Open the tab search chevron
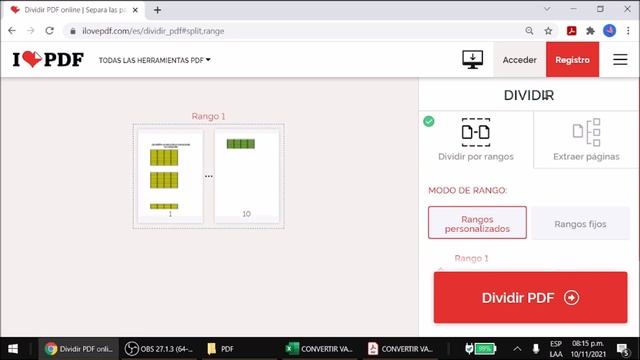 point(547,9)
